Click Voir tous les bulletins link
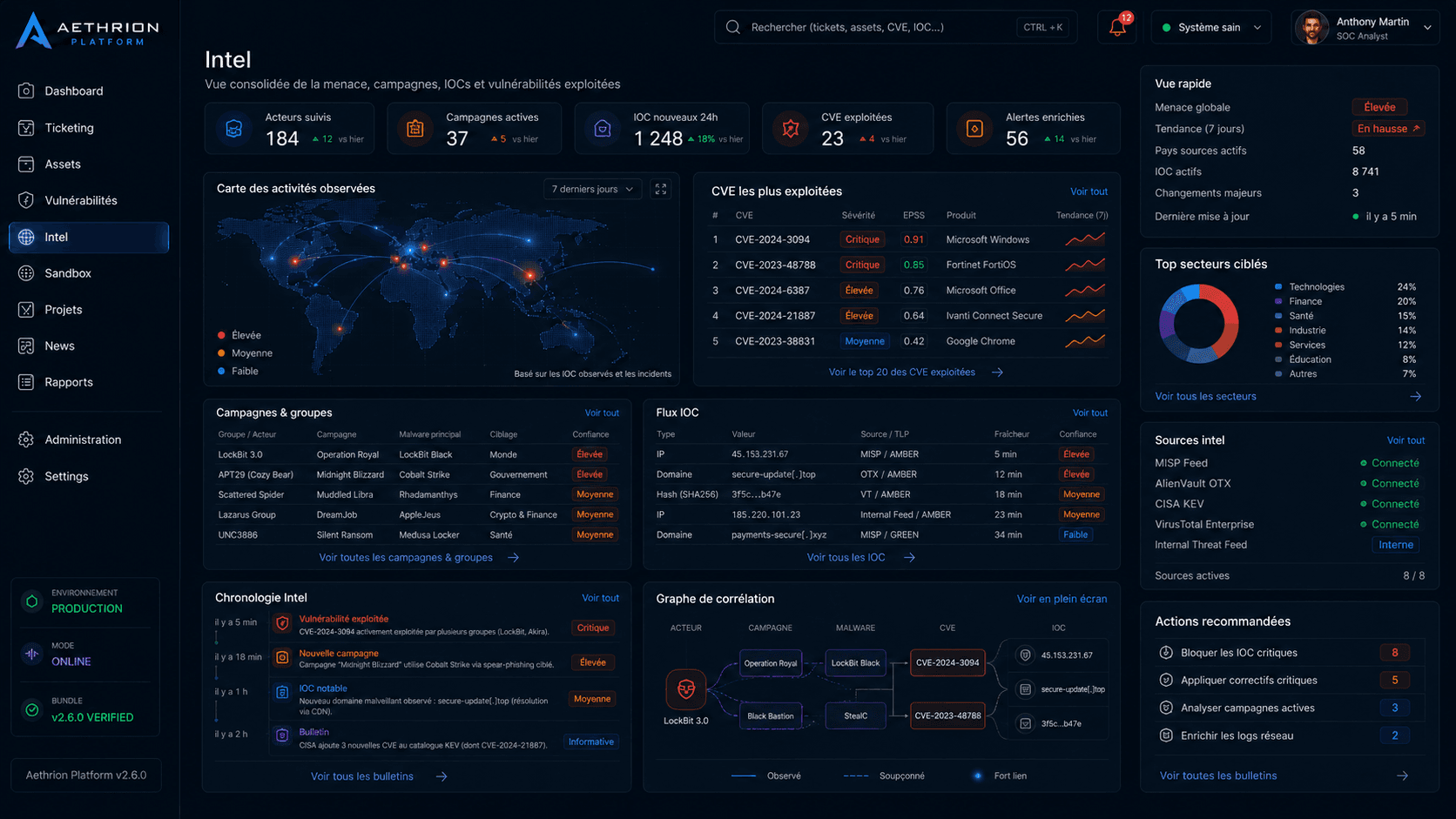Screen dimensions: 1456x819 coord(378,776)
